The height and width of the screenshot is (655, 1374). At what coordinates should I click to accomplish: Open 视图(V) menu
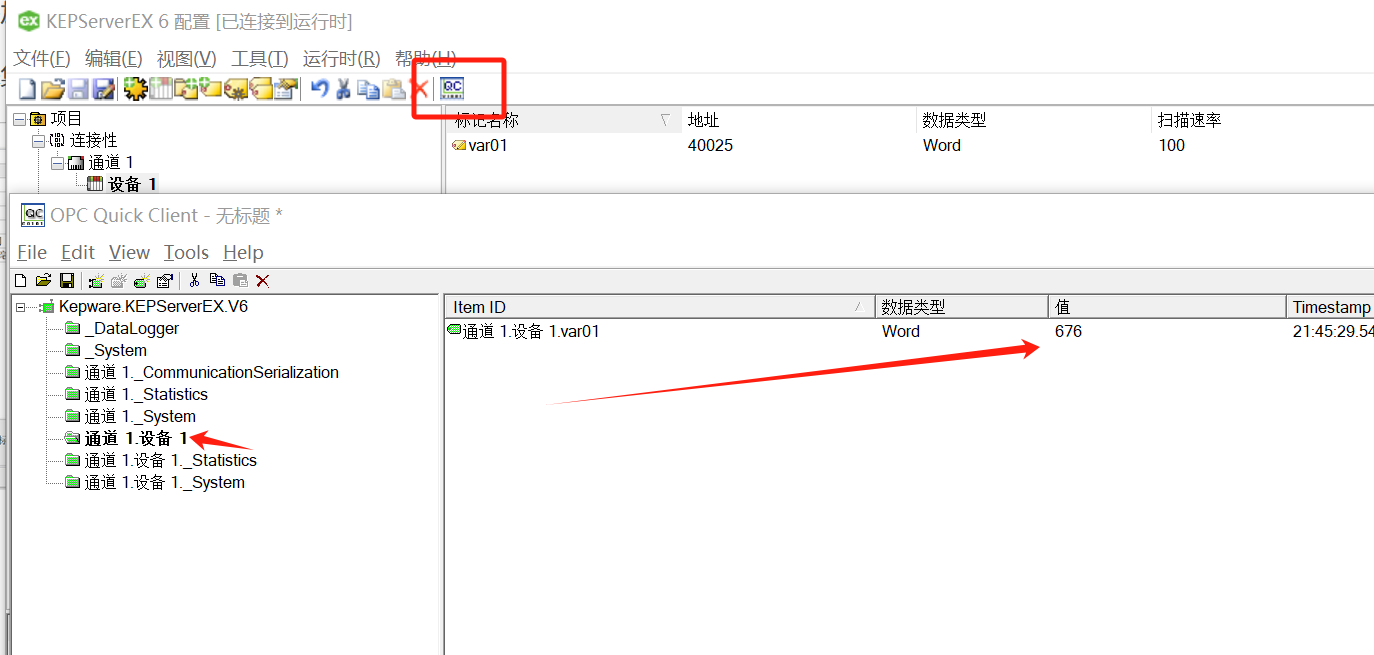click(x=187, y=58)
